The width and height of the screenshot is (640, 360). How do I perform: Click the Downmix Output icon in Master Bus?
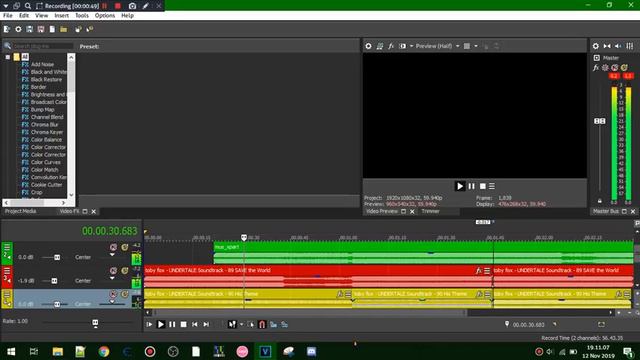[607, 46]
